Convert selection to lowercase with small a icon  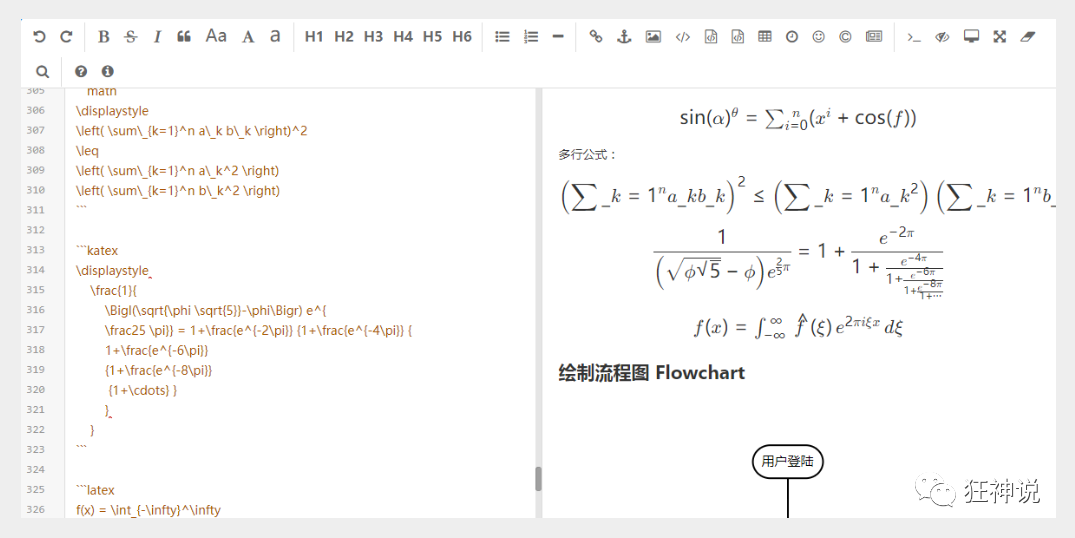coord(275,36)
